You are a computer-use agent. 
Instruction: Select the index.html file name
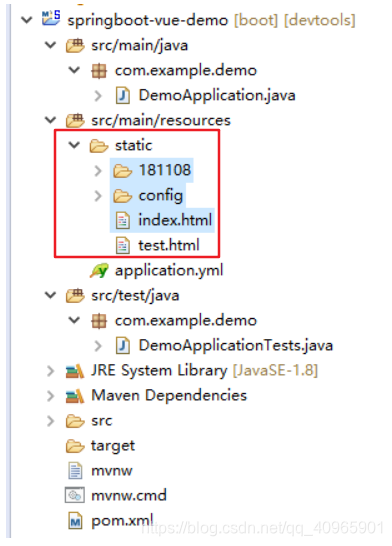point(175,220)
